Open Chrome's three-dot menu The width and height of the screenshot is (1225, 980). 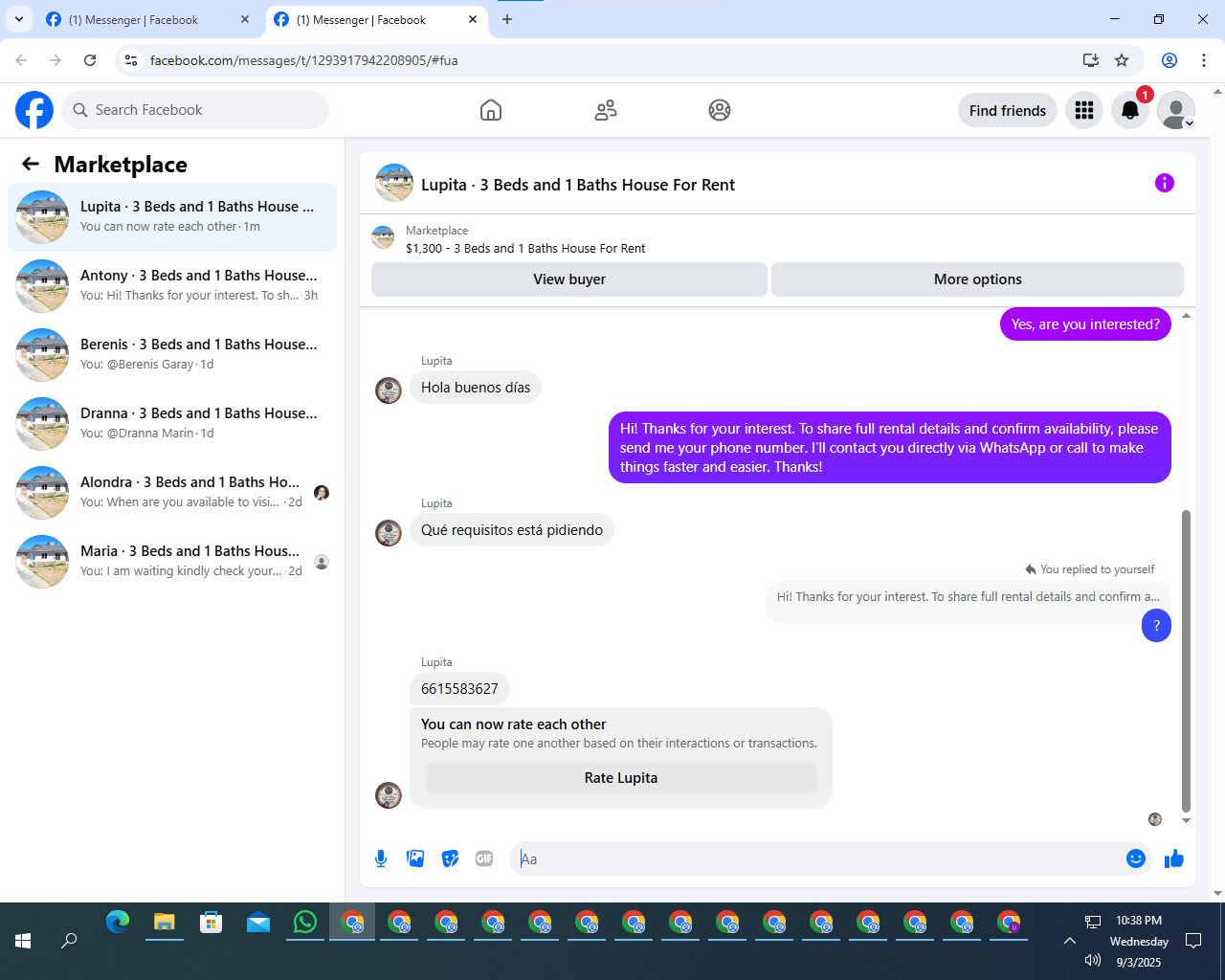tap(1204, 60)
